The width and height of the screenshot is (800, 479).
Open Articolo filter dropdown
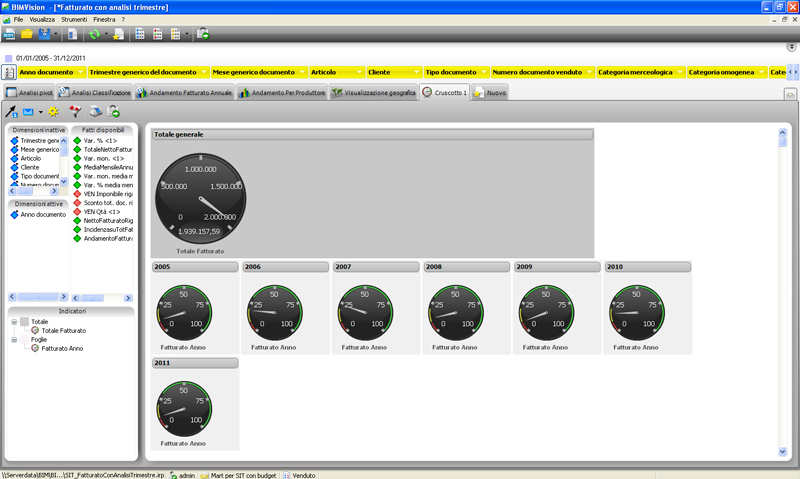359,72
